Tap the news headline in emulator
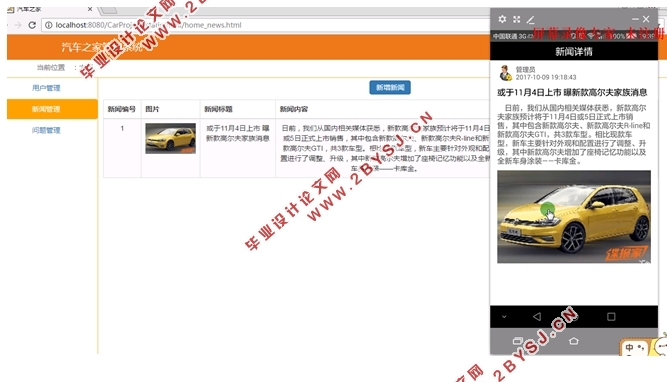Image resolution: width=667 pixels, height=382 pixels. coord(572,92)
